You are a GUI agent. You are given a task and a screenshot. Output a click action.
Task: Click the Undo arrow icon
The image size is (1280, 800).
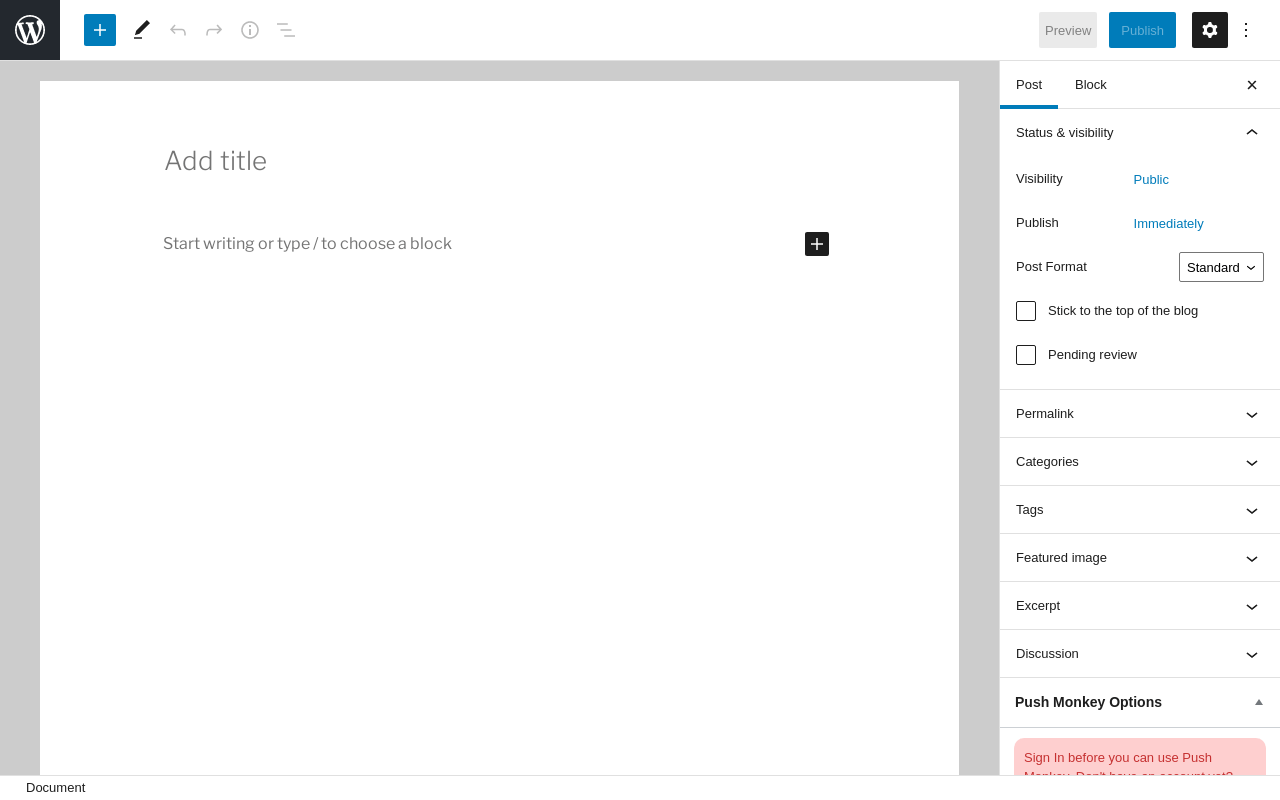pyautogui.click(x=178, y=30)
